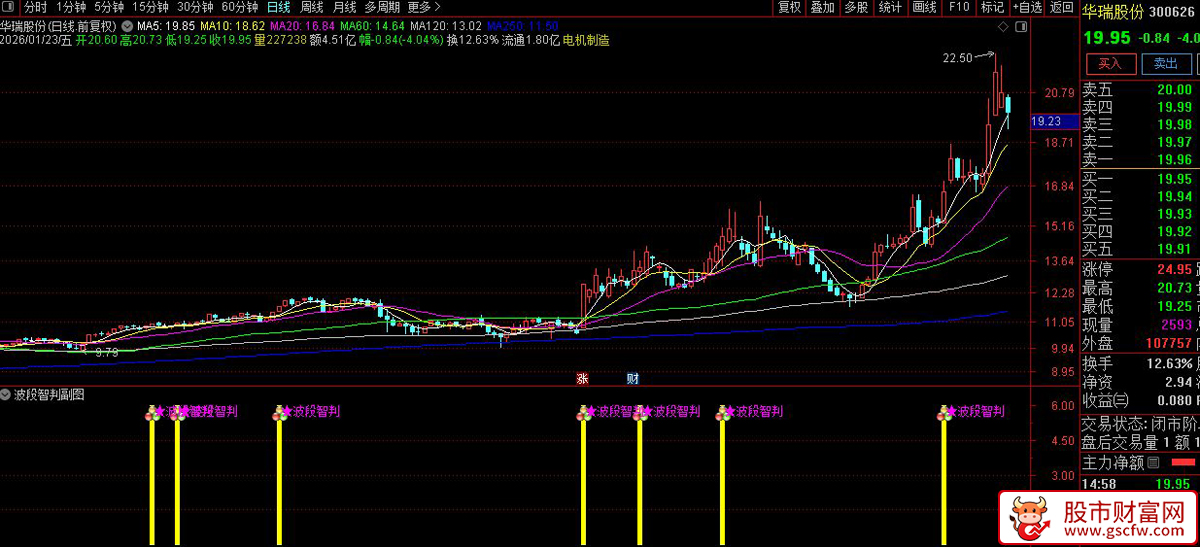Click the 主力净额 settings icon
Screen dimensions: 1200x547
point(1153,463)
